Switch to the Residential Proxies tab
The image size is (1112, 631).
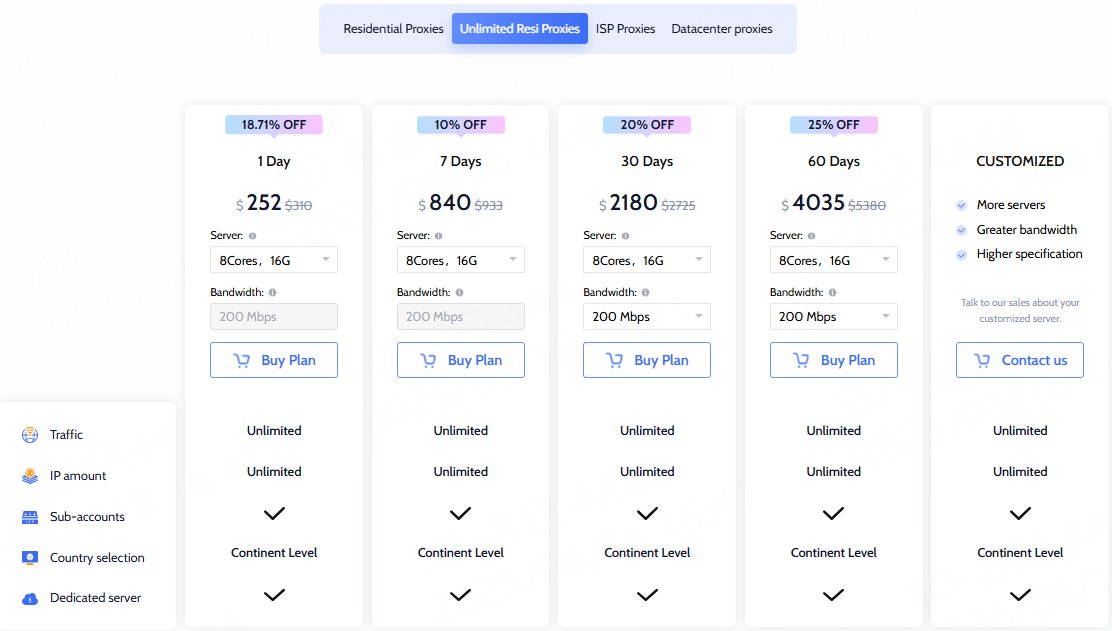click(393, 28)
